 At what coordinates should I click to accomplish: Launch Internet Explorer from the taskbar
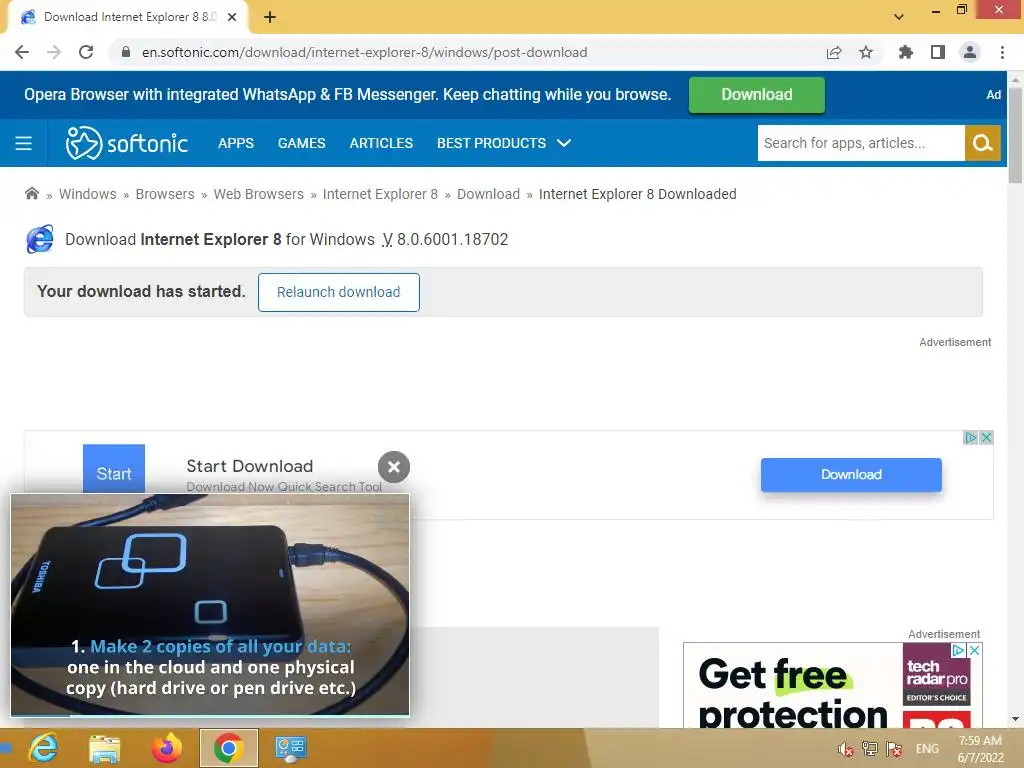[x=43, y=748]
